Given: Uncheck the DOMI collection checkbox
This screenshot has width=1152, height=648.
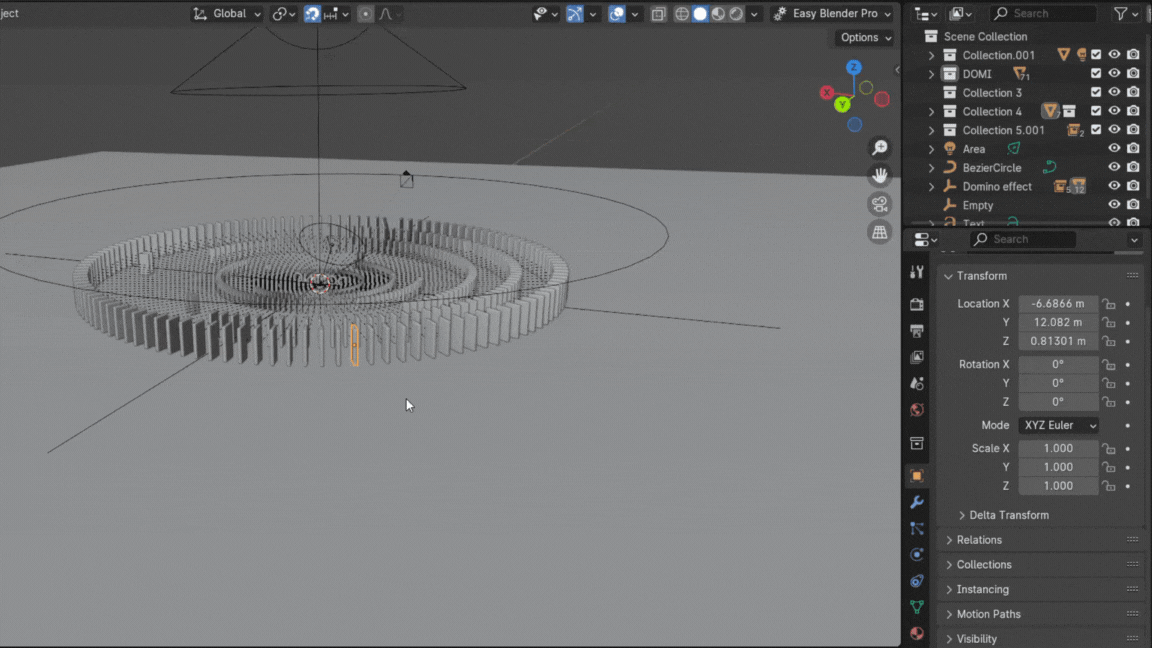Looking at the screenshot, I should pos(1096,74).
